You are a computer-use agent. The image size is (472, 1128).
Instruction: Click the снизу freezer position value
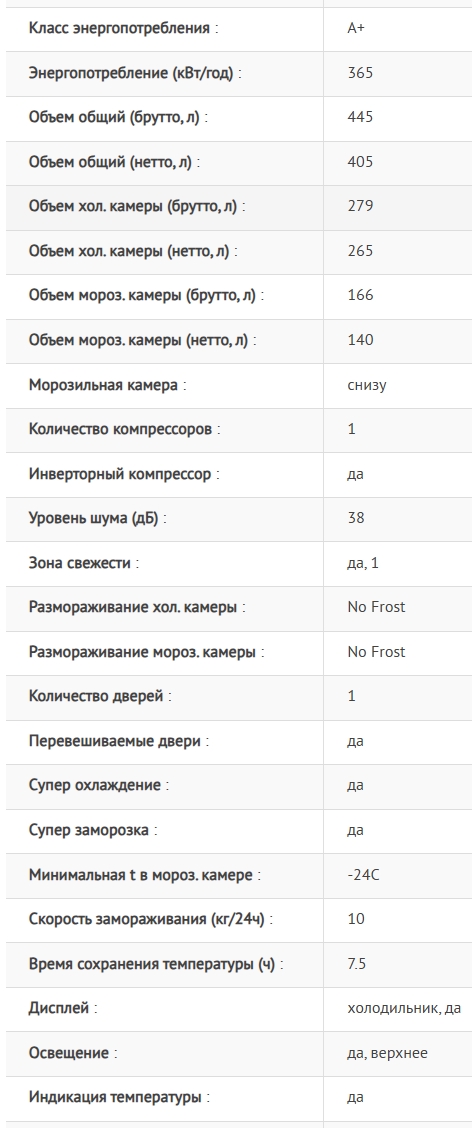[366, 385]
